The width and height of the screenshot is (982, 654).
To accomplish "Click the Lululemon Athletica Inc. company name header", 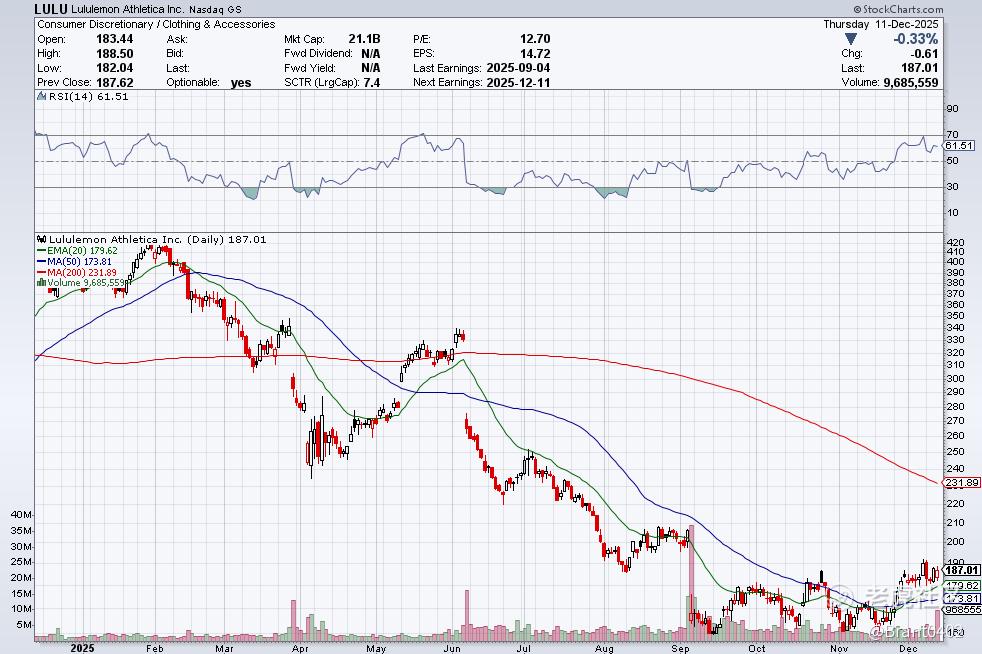I will click(x=128, y=9).
